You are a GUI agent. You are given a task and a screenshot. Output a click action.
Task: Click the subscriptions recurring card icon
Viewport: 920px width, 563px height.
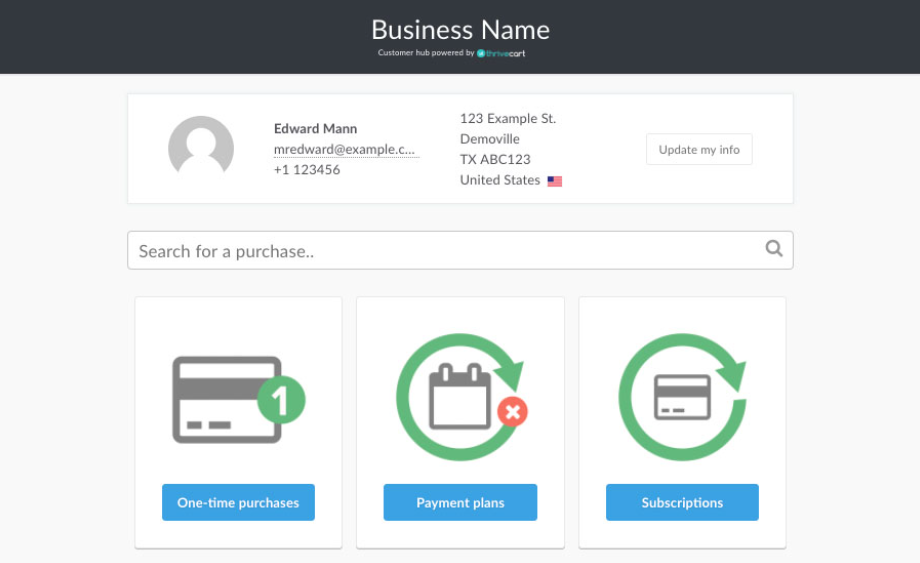pos(682,397)
